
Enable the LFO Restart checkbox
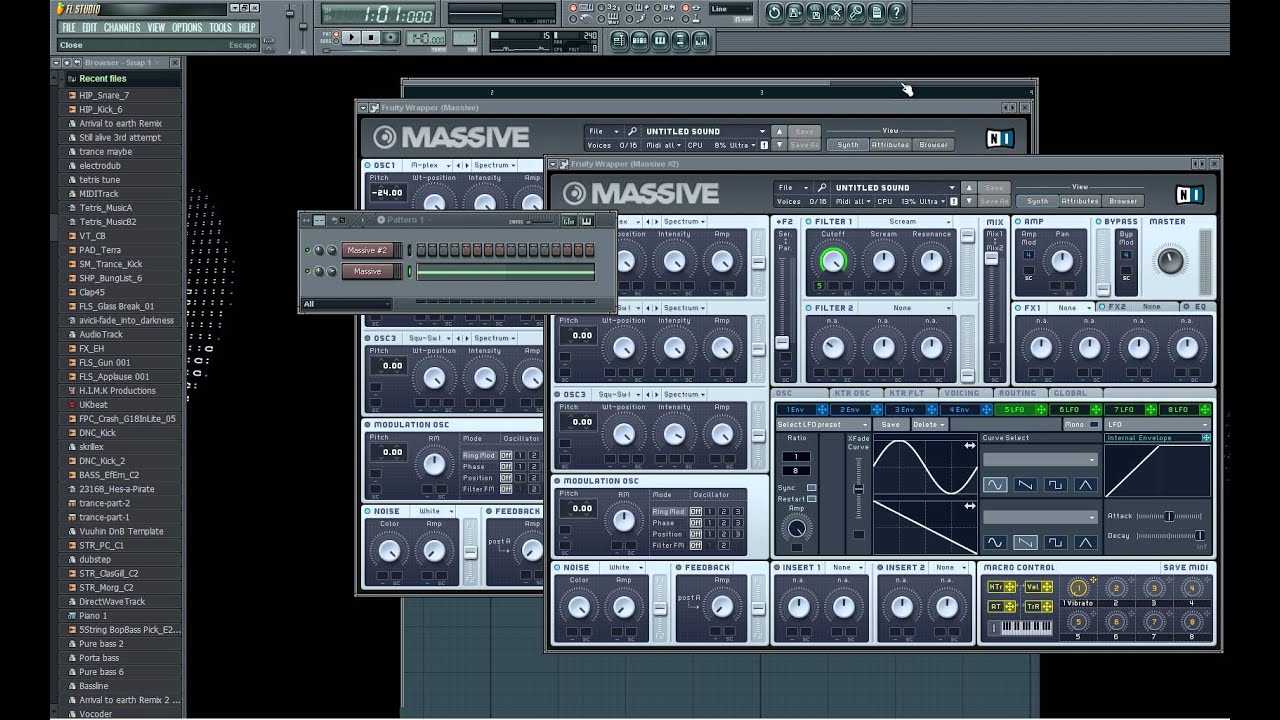pyautogui.click(x=811, y=498)
